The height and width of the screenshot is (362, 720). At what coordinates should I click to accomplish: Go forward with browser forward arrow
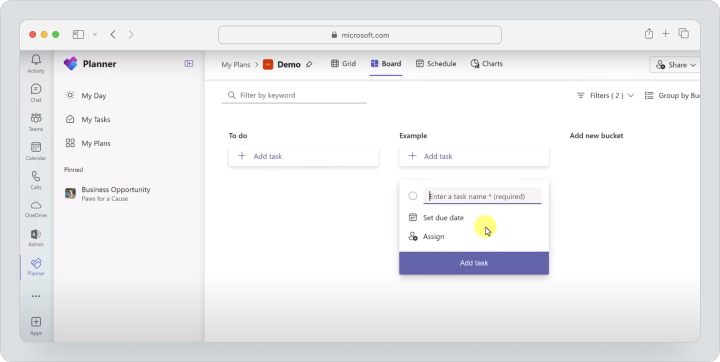(131, 34)
